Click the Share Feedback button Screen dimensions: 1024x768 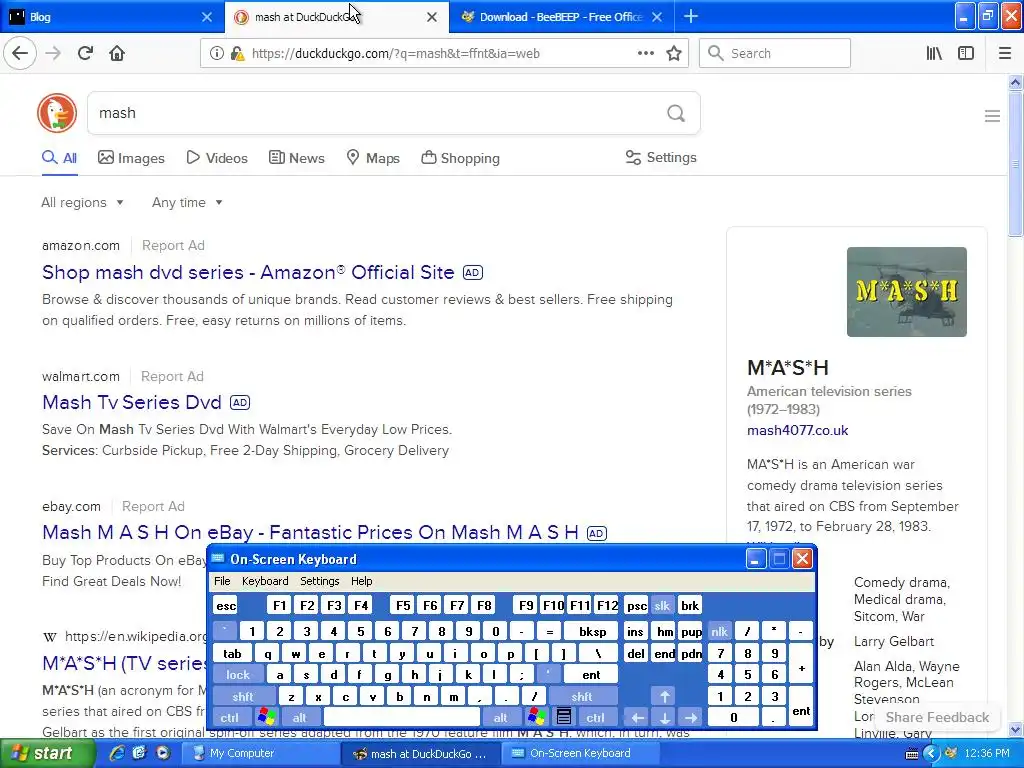[x=937, y=717]
